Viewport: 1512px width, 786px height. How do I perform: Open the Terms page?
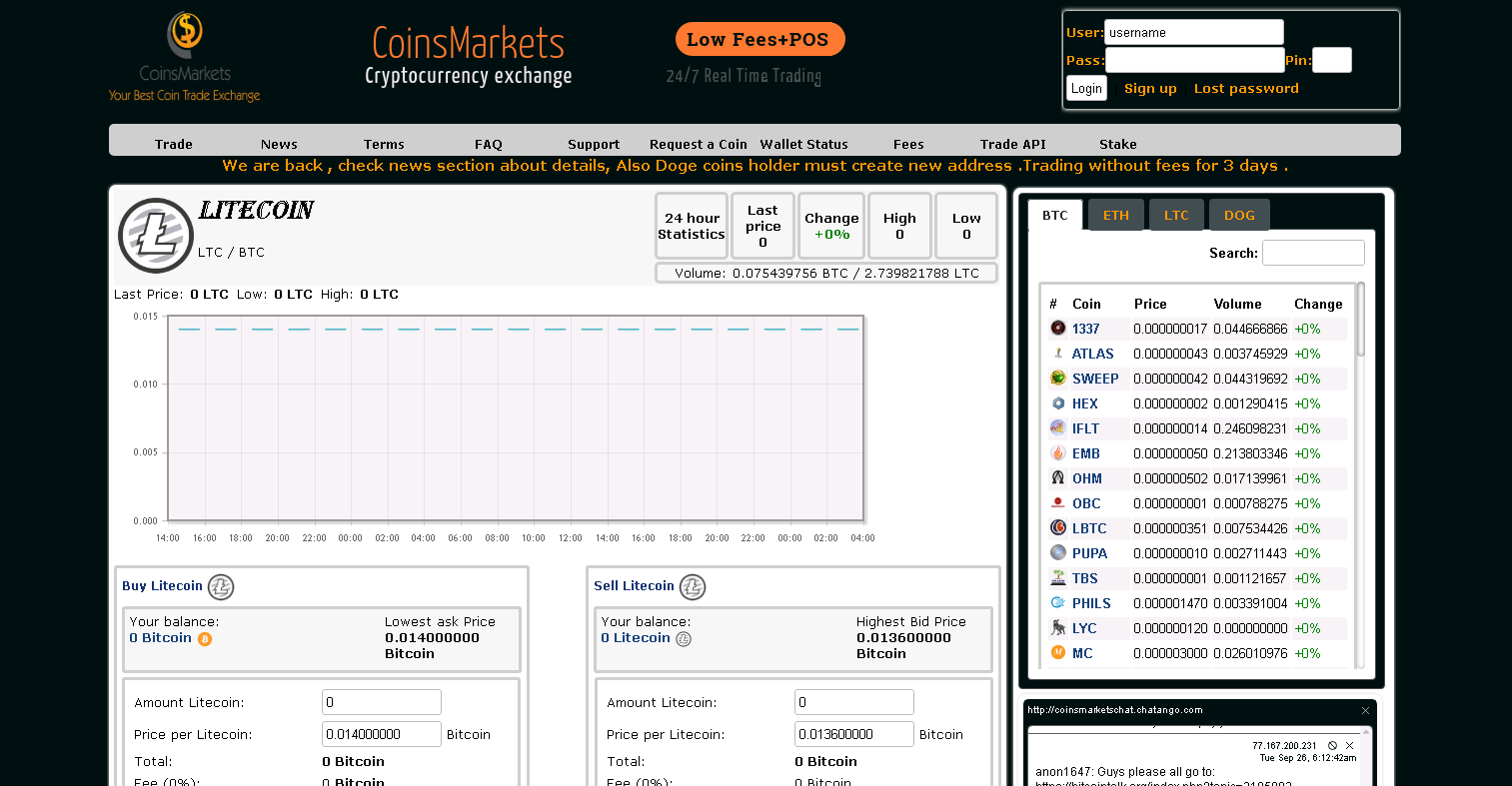coord(384,144)
